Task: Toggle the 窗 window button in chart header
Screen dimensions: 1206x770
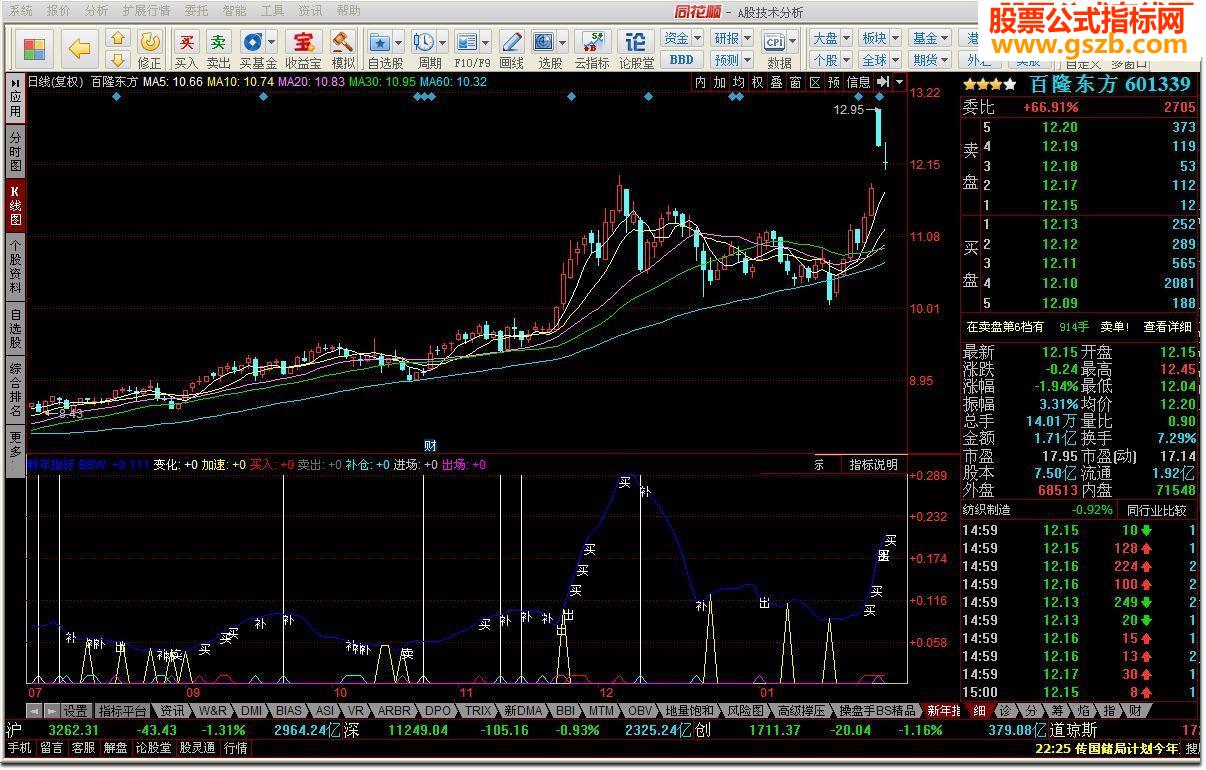Action: pyautogui.click(x=795, y=82)
